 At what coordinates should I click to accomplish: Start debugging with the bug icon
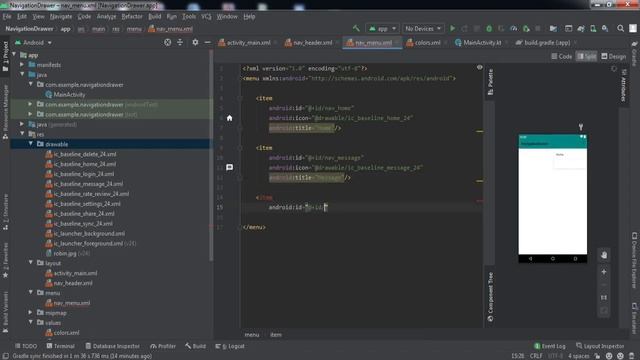click(489, 29)
